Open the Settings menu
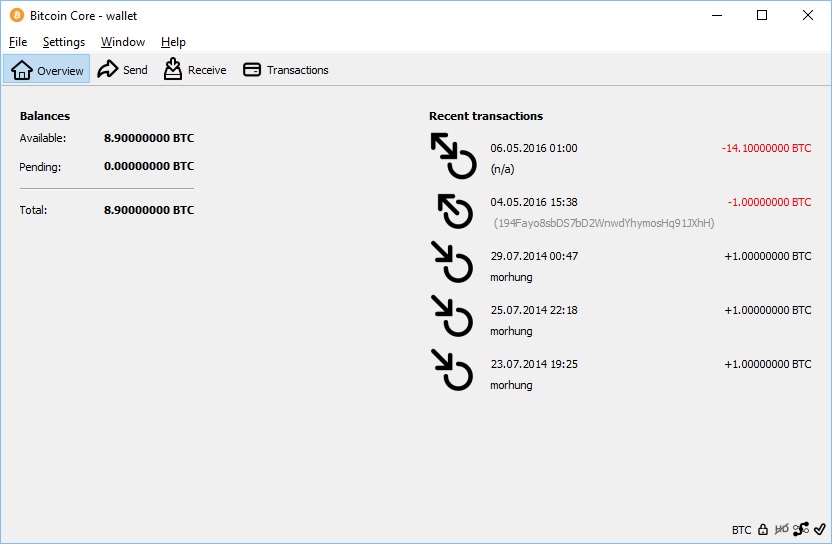 point(64,42)
